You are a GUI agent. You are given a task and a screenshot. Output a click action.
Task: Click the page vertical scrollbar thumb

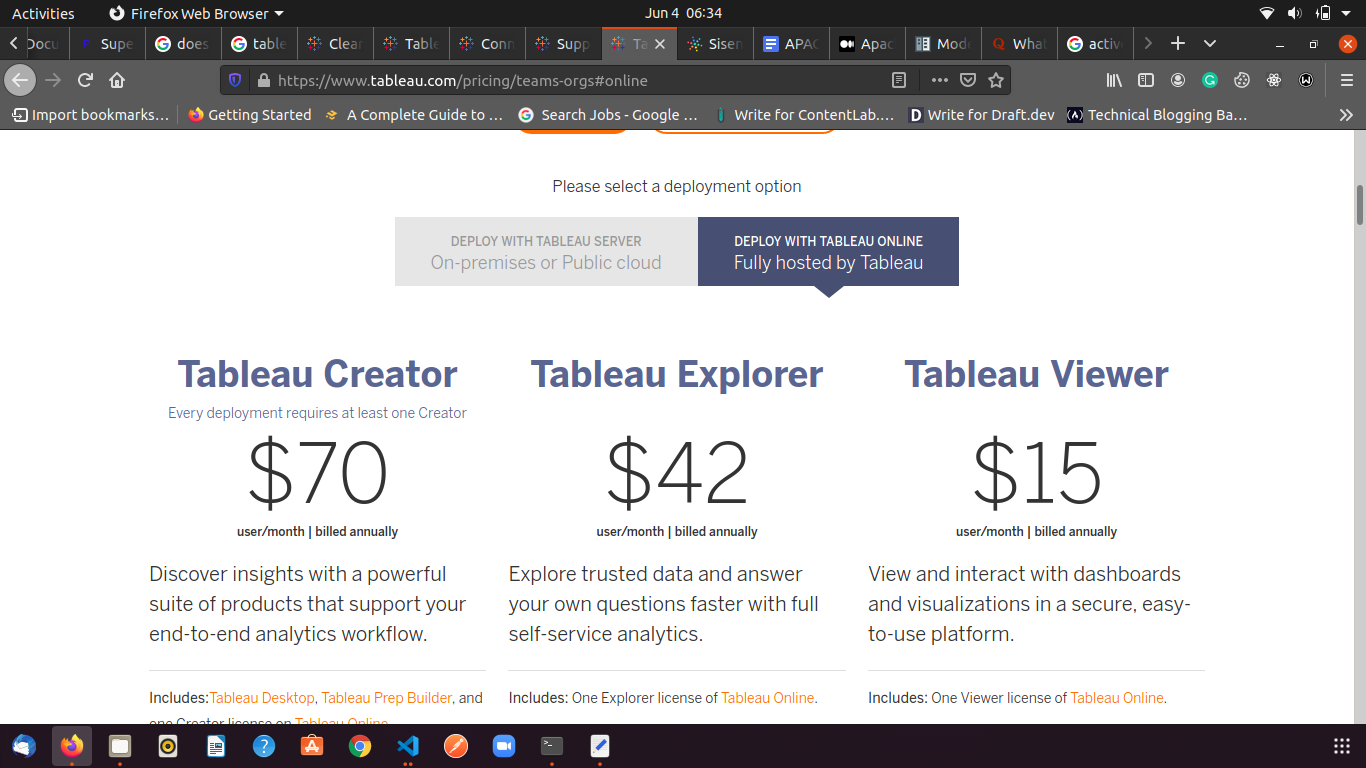(x=1360, y=205)
